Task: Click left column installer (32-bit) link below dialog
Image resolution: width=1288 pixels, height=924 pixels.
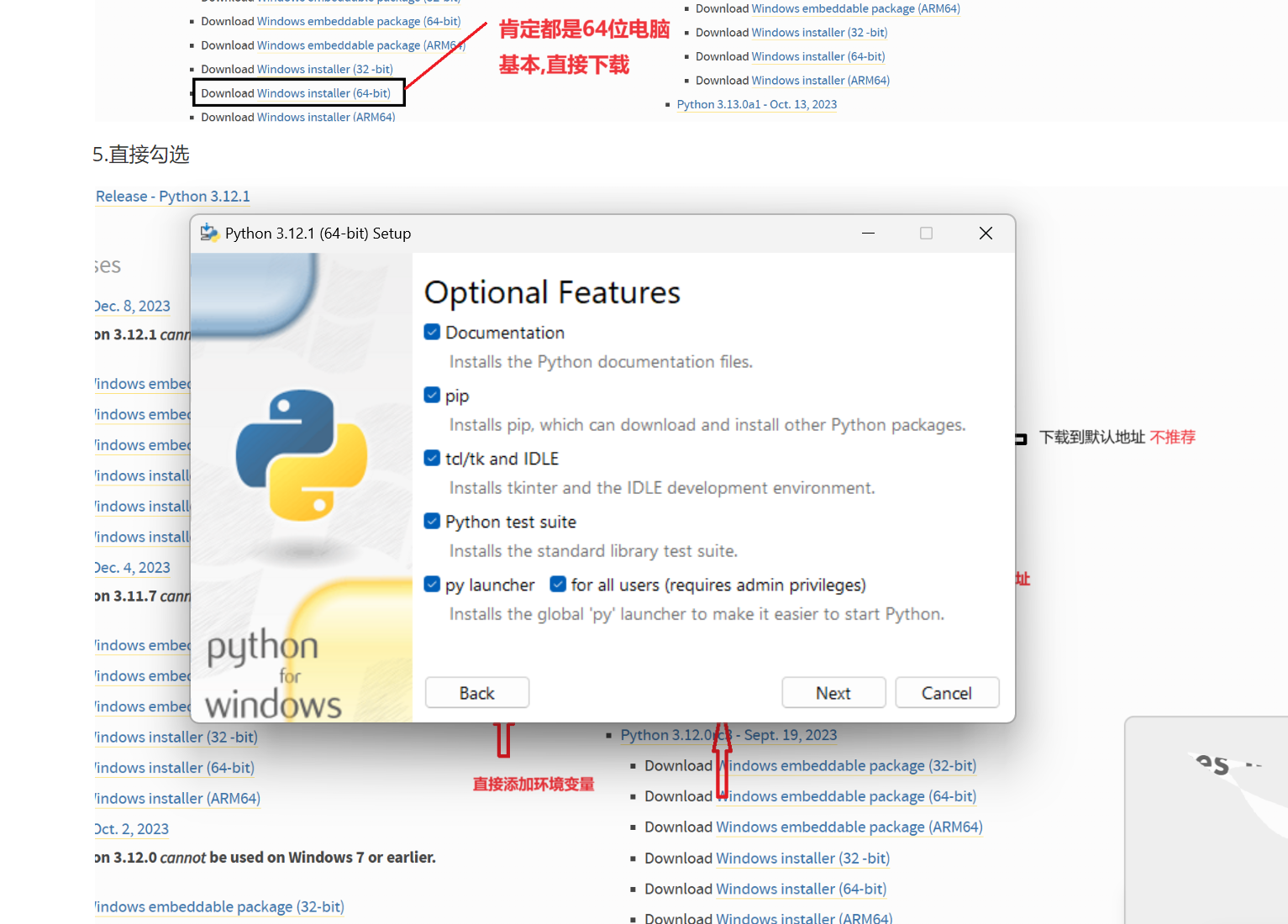Action: coord(176,738)
